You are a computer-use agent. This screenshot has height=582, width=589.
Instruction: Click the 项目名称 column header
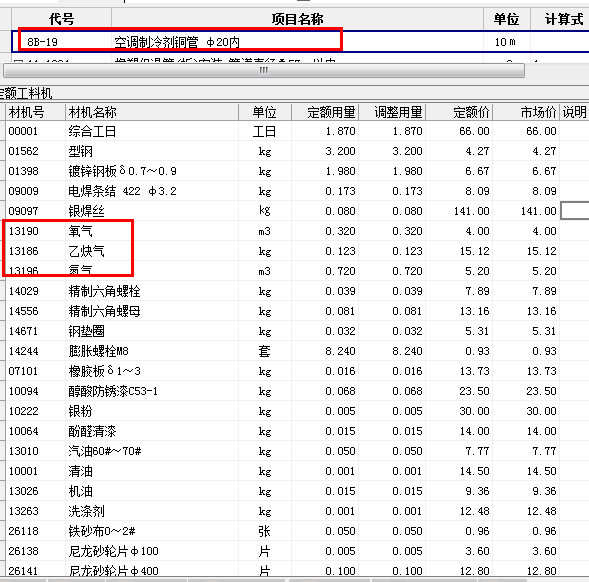[297, 19]
